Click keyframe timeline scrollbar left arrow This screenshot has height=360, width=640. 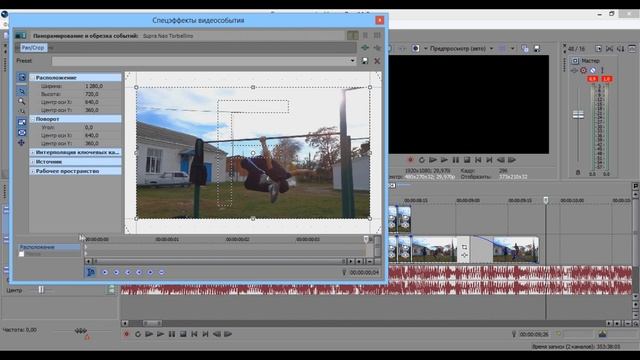88,261
